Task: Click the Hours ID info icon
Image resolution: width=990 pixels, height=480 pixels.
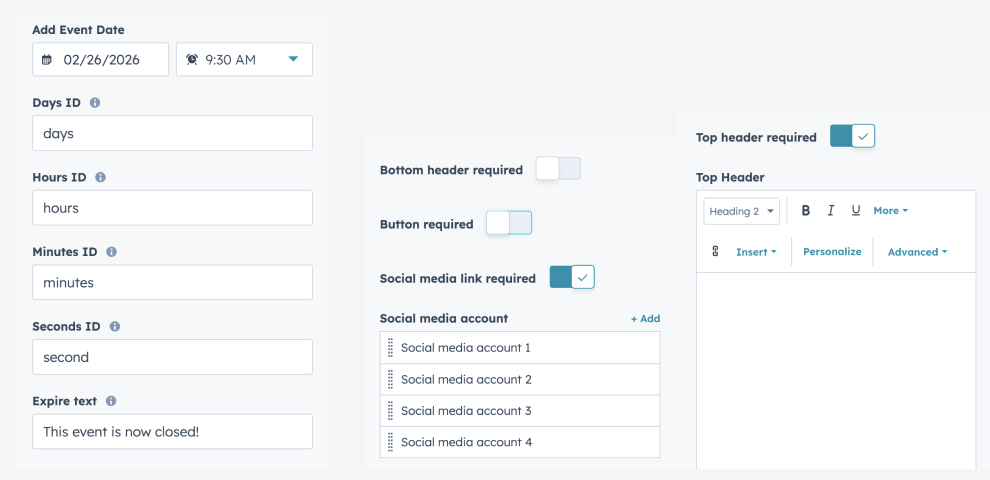Action: pos(101,177)
